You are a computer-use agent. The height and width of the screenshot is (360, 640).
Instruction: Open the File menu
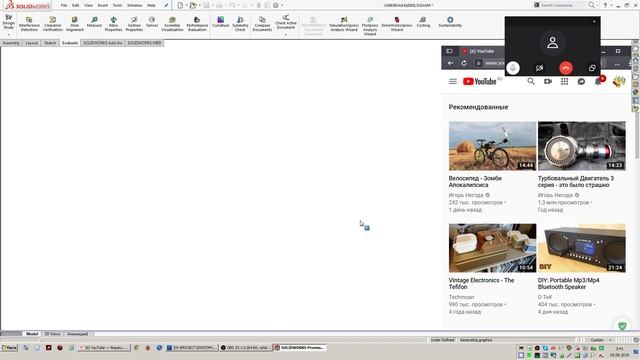click(64, 5)
